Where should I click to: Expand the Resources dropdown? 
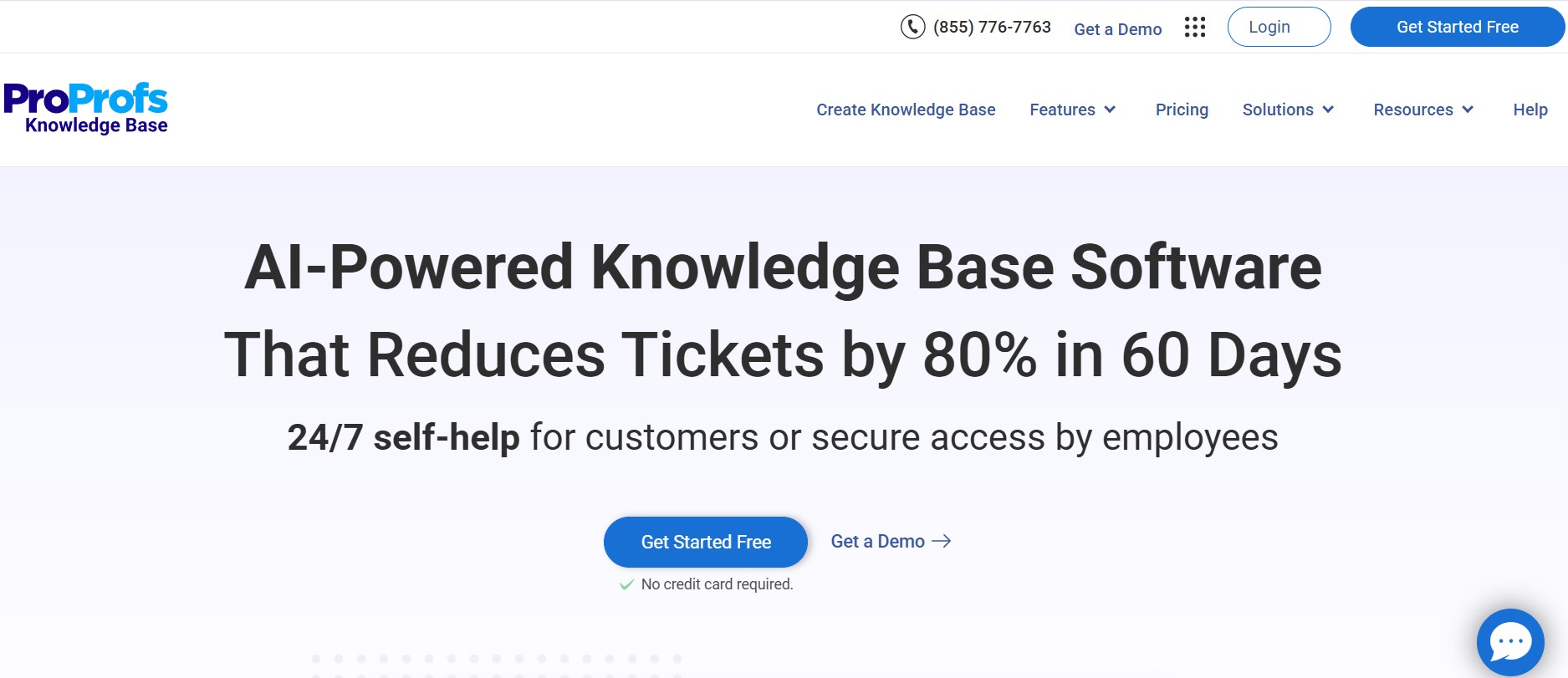point(1422,110)
